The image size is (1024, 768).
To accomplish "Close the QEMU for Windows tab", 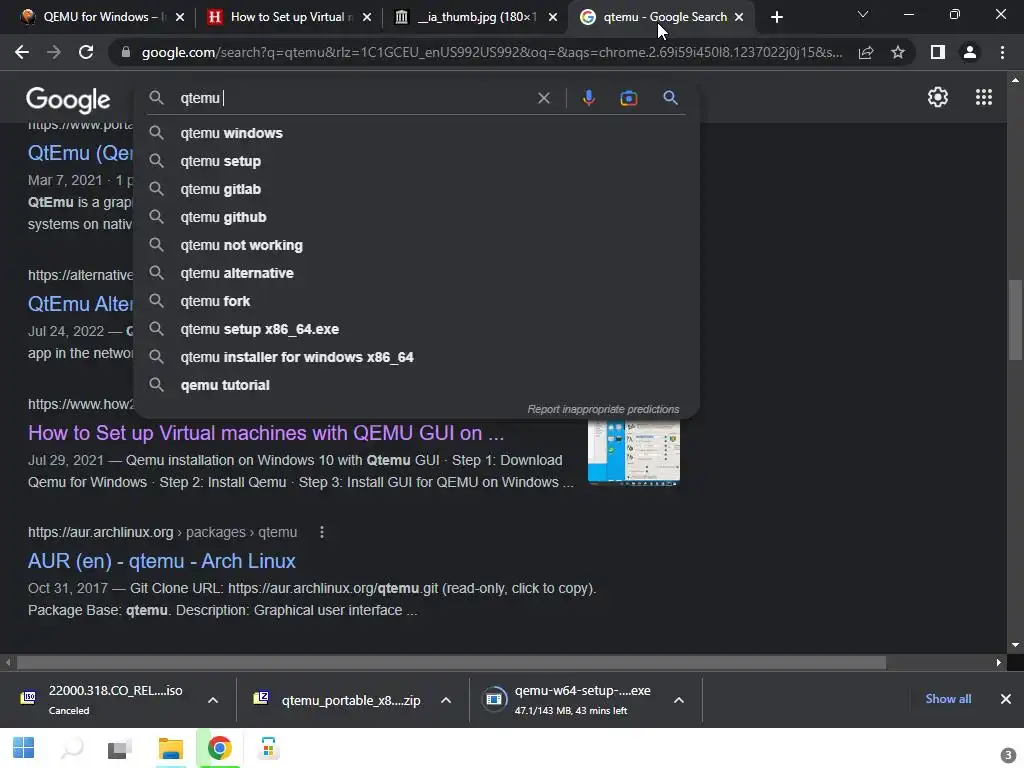I will 180,17.
